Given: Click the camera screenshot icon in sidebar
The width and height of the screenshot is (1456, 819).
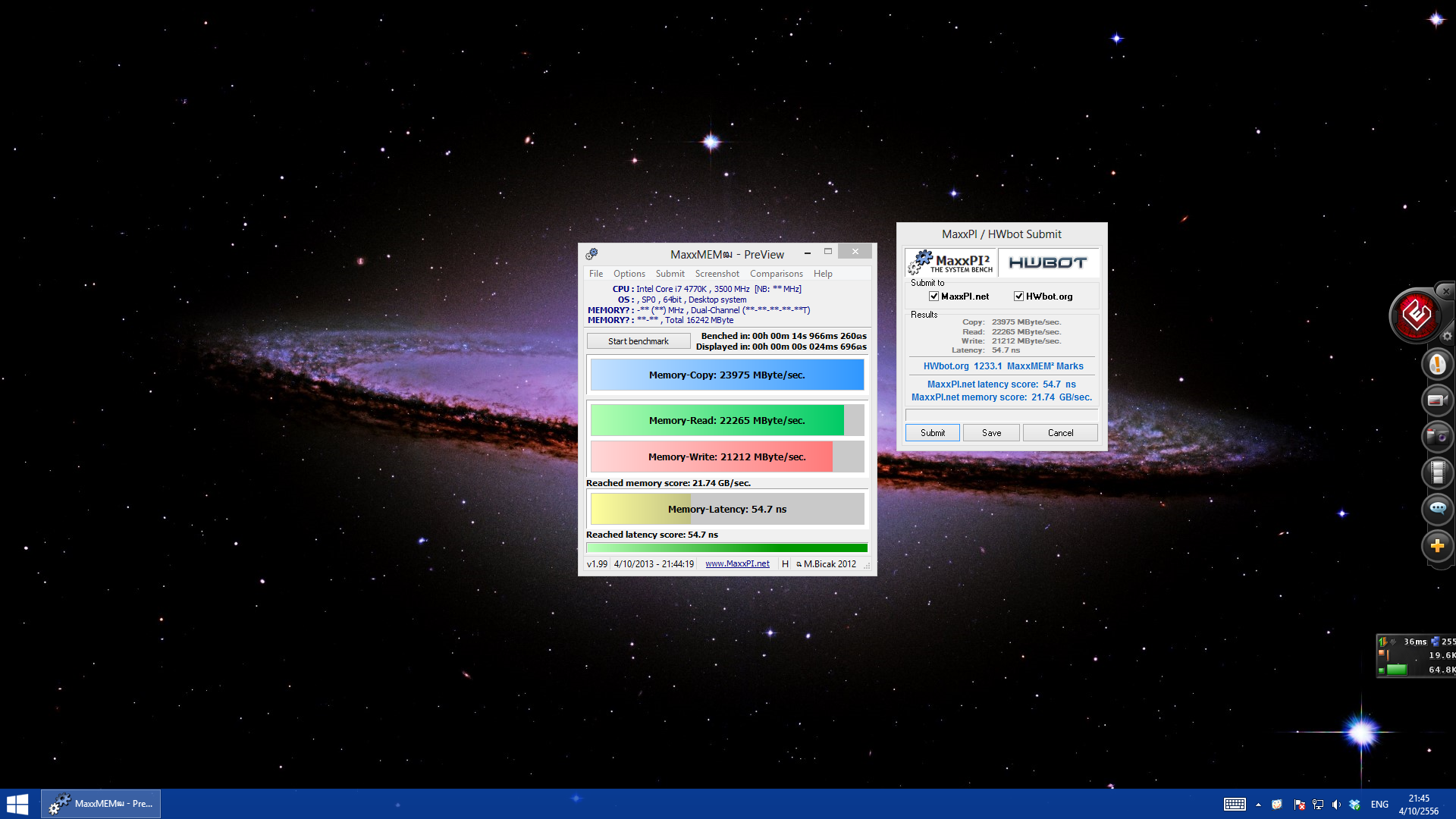Looking at the screenshot, I should click(1437, 437).
